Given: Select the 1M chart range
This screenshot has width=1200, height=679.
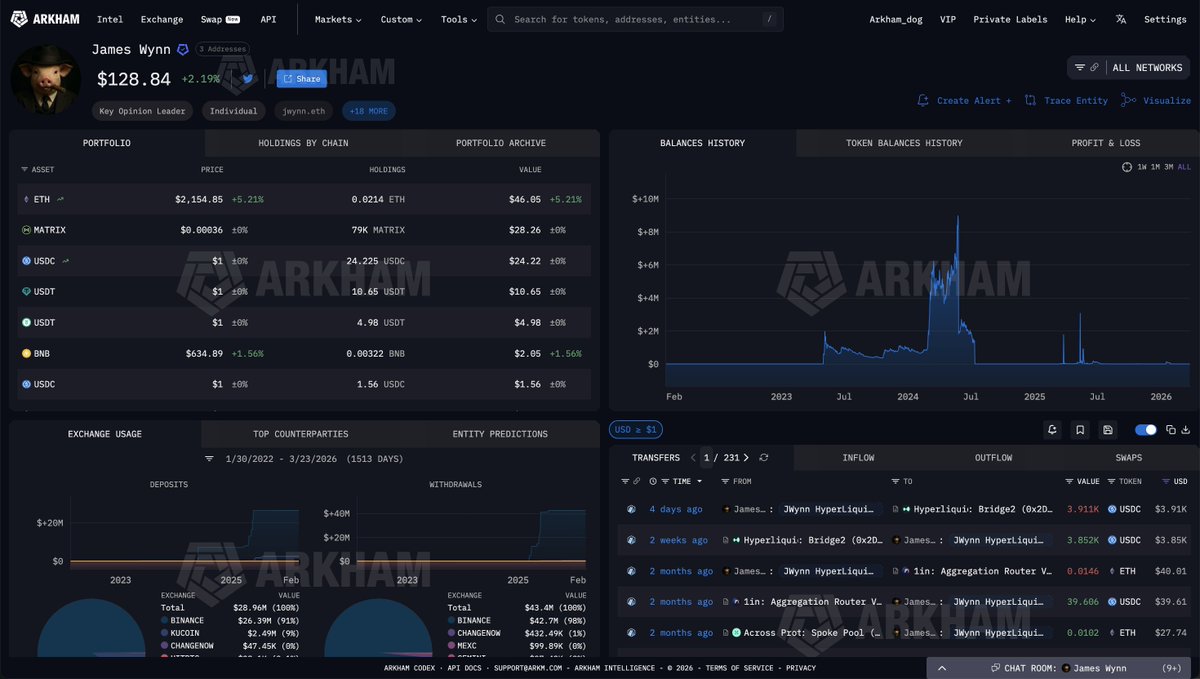Looking at the screenshot, I should tap(1155, 167).
